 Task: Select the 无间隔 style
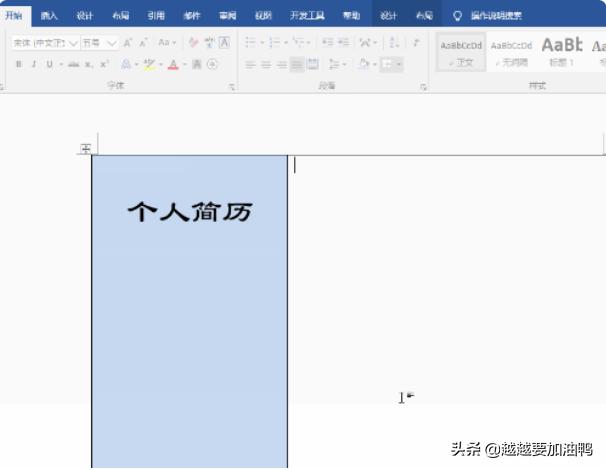point(510,50)
